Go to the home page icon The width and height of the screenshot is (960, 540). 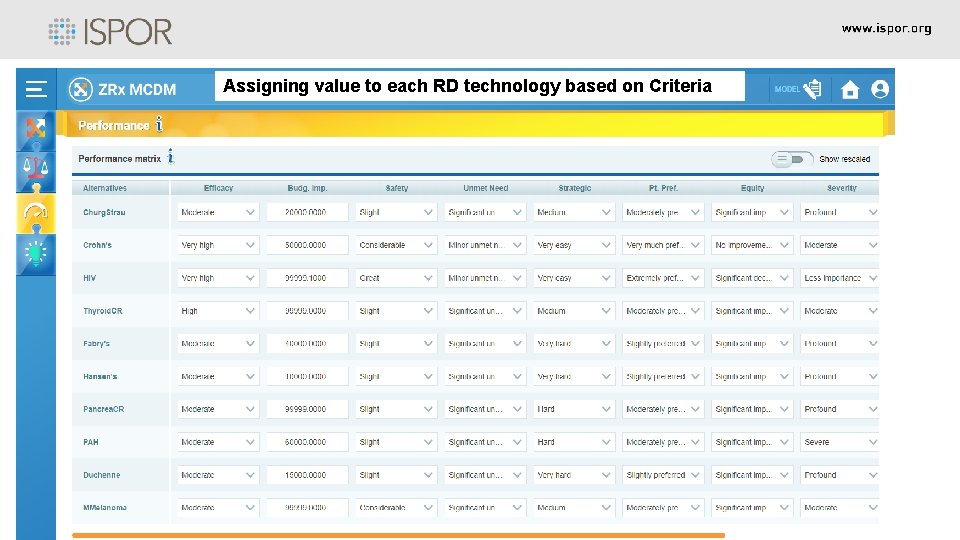850,90
